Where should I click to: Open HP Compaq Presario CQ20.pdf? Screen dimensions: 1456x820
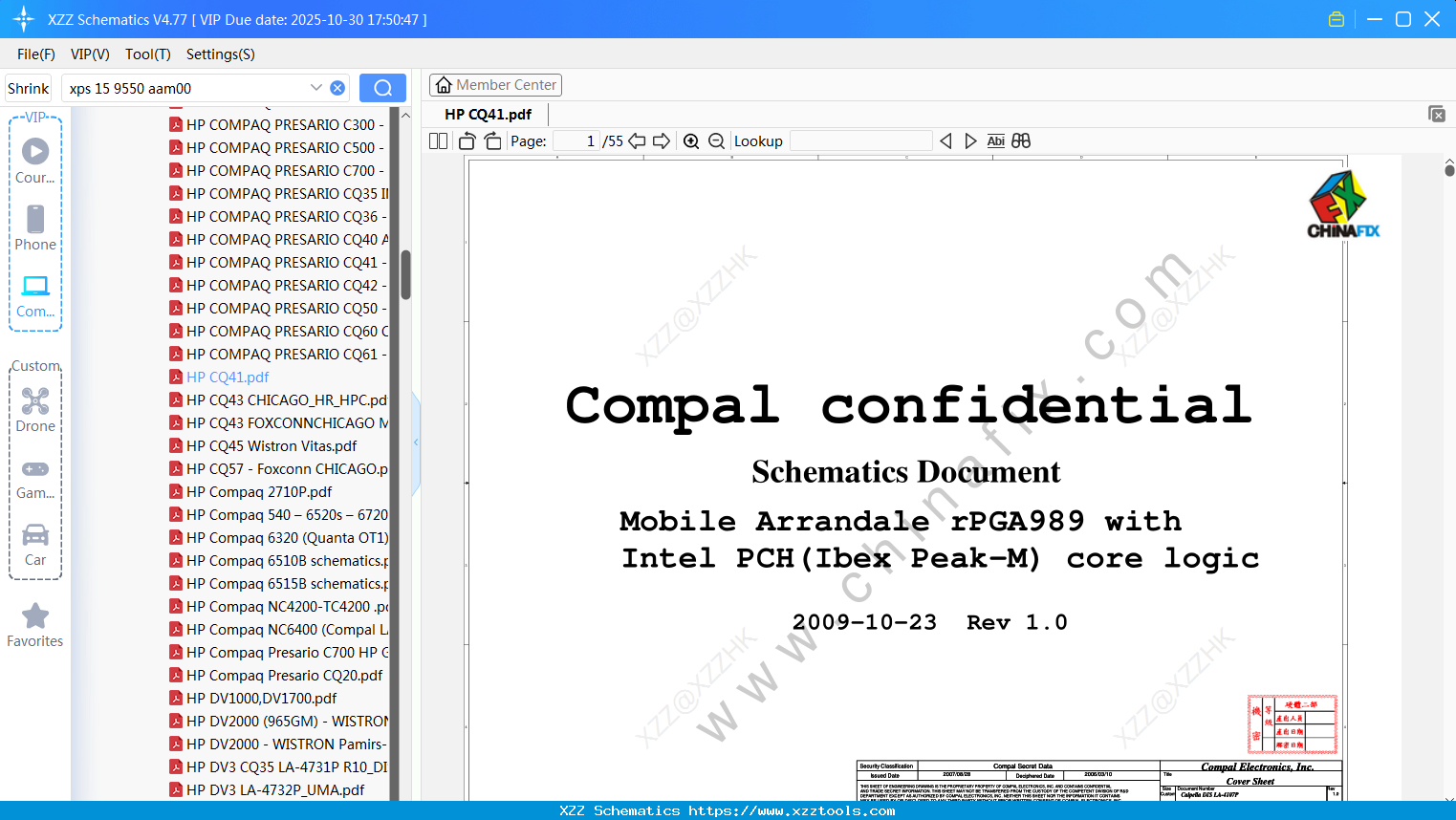pyautogui.click(x=276, y=675)
